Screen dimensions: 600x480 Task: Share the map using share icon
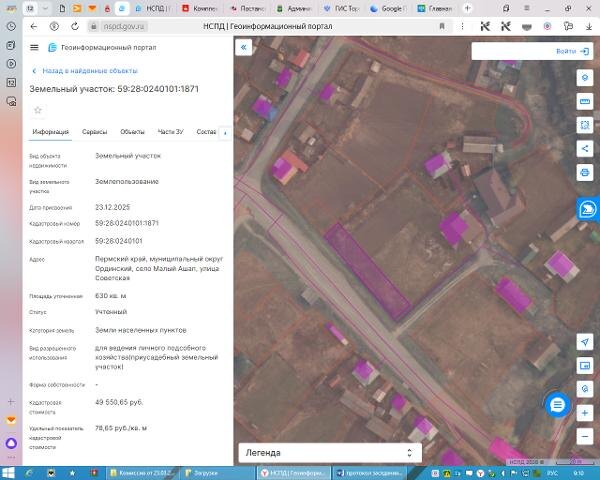(585, 149)
